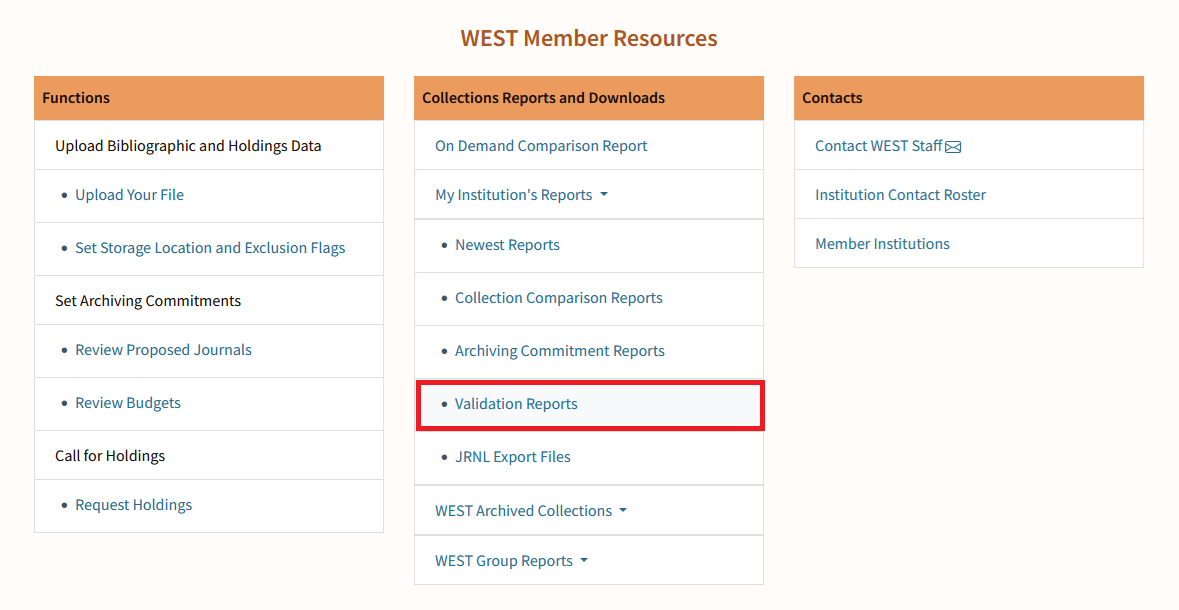Expand the WEST Archived Collections dropdown
This screenshot has width=1179, height=610.
coord(531,511)
